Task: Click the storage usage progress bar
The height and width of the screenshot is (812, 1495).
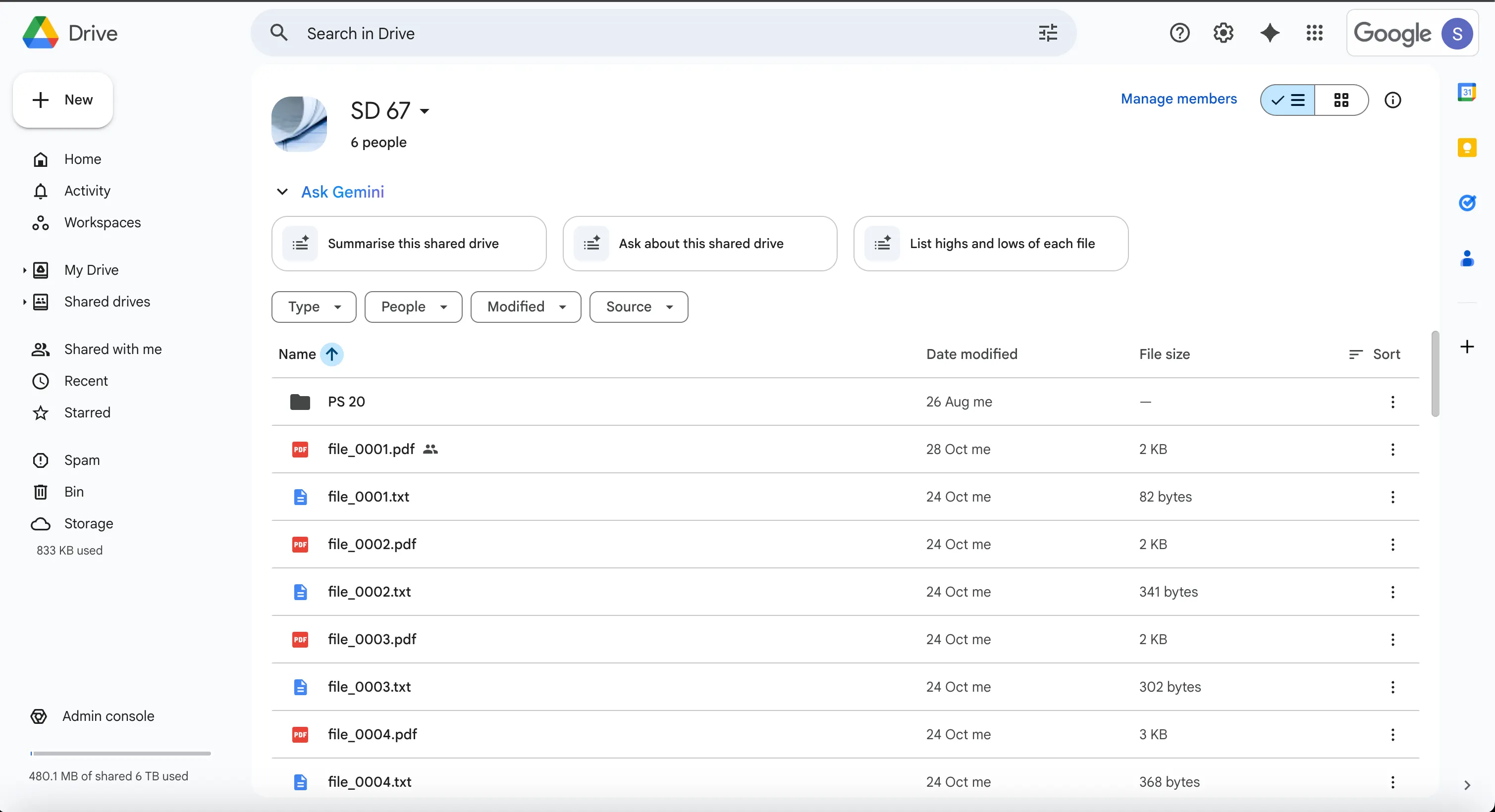Action: coord(121,754)
